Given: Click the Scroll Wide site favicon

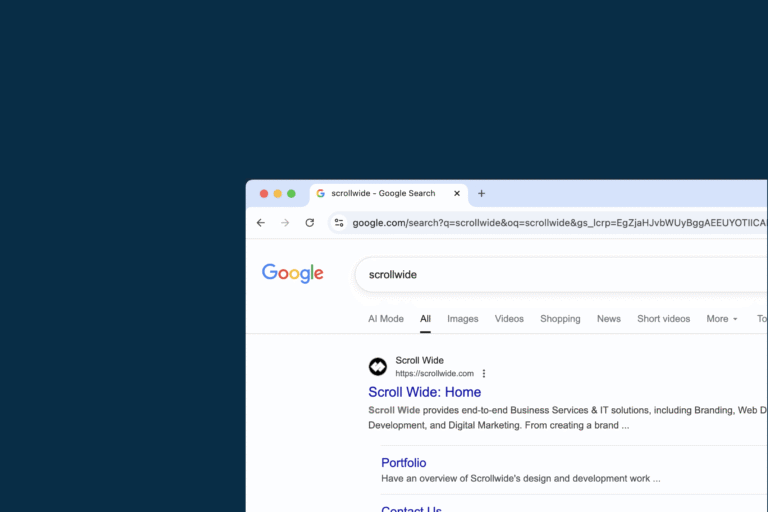Looking at the screenshot, I should 378,367.
